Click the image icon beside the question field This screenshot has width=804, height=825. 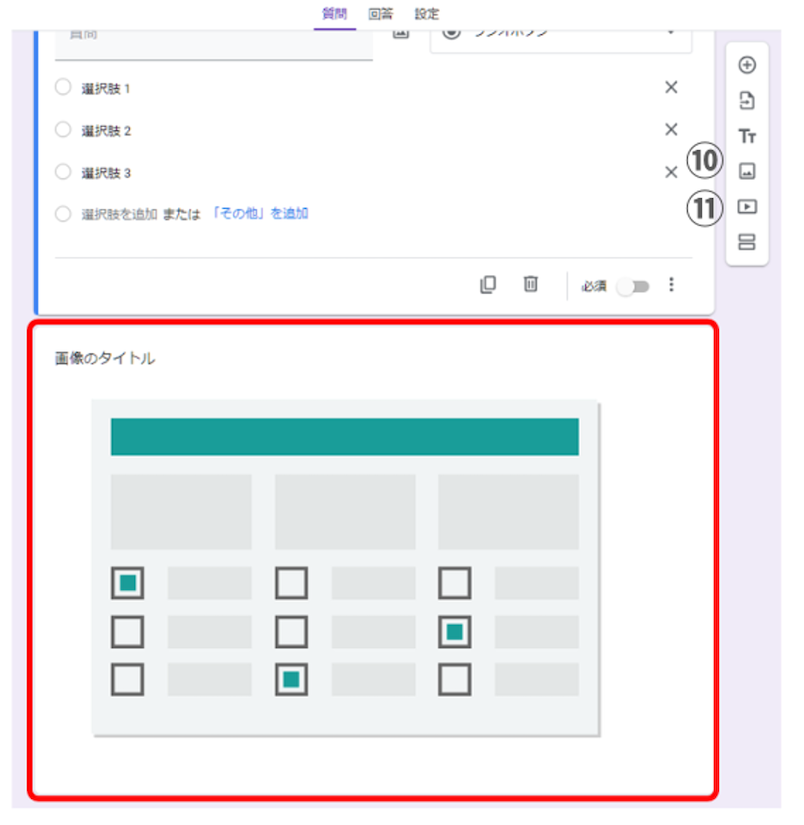(x=400, y=33)
